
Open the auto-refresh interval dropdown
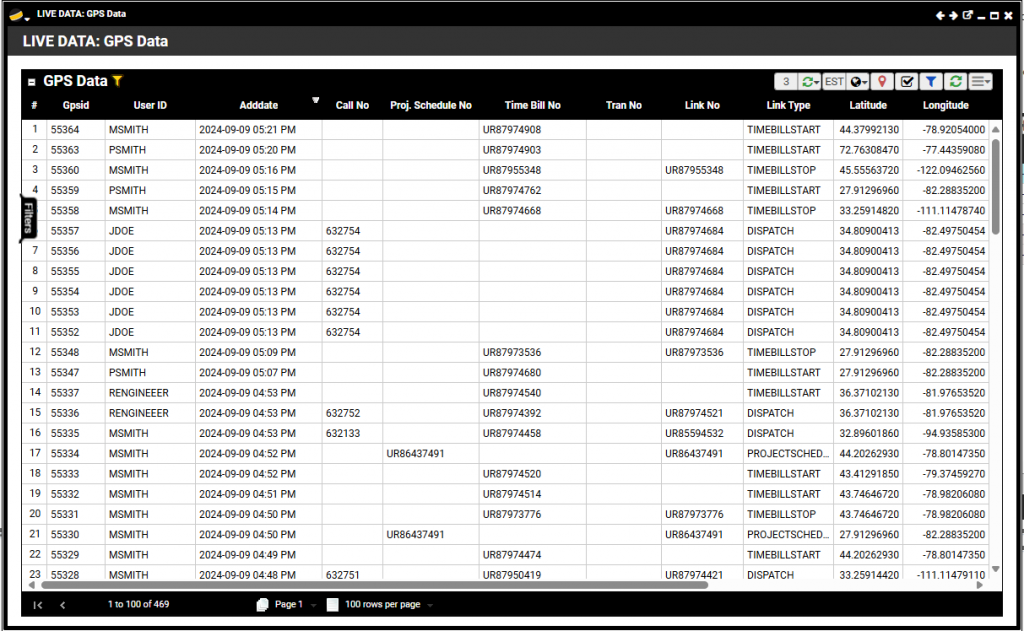pyautogui.click(x=811, y=82)
